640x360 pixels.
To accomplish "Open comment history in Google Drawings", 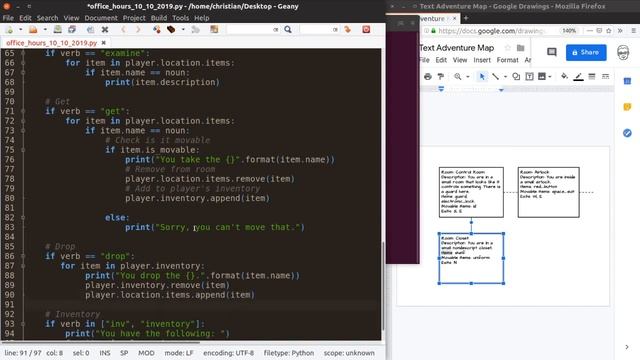I will (551, 52).
